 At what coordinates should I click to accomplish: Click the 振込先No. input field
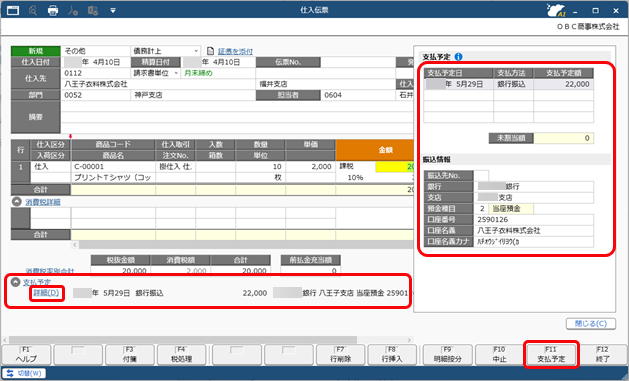[481, 175]
